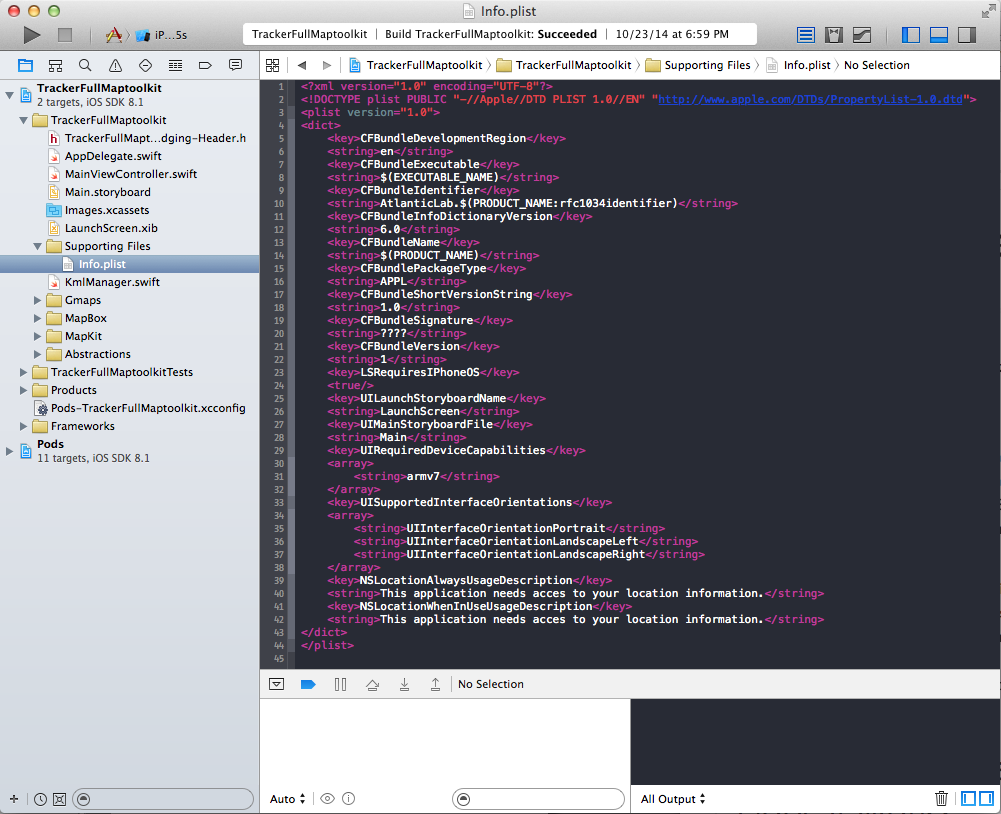The width and height of the screenshot is (1001, 814).
Task: Toggle the Utilities panel visibility
Action: (967, 34)
